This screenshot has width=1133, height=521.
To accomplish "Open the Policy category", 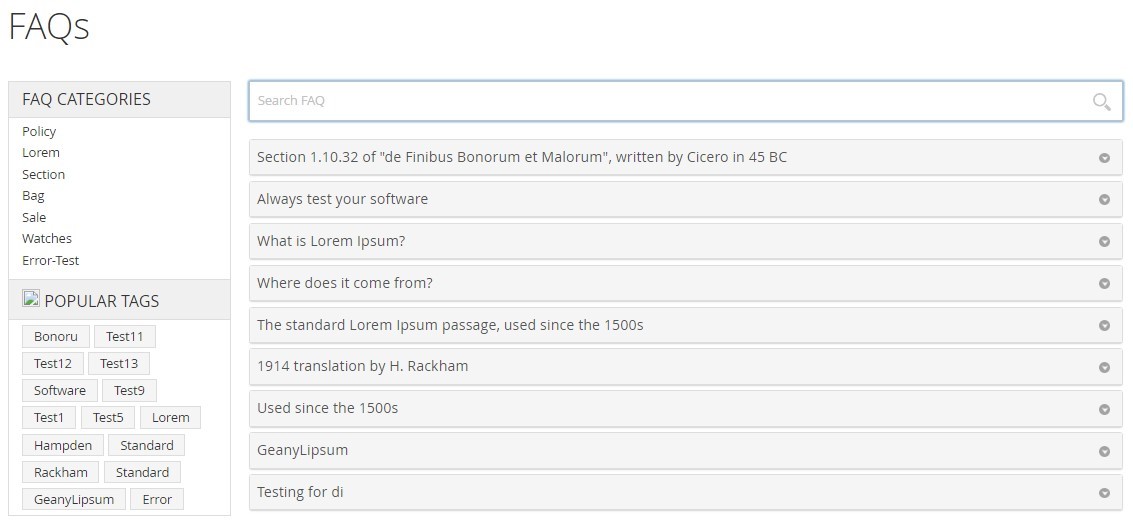I will 39,132.
